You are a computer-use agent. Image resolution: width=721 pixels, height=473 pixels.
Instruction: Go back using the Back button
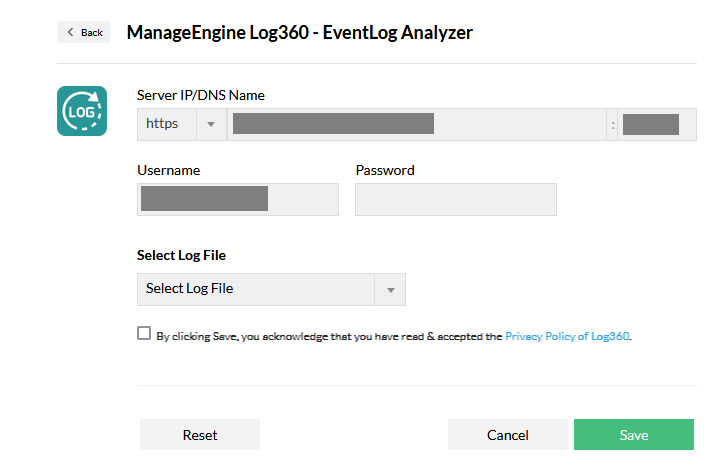pyautogui.click(x=84, y=32)
